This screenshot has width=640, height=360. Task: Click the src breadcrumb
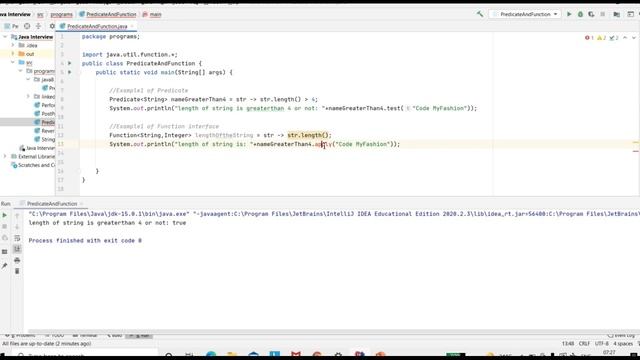click(40, 14)
